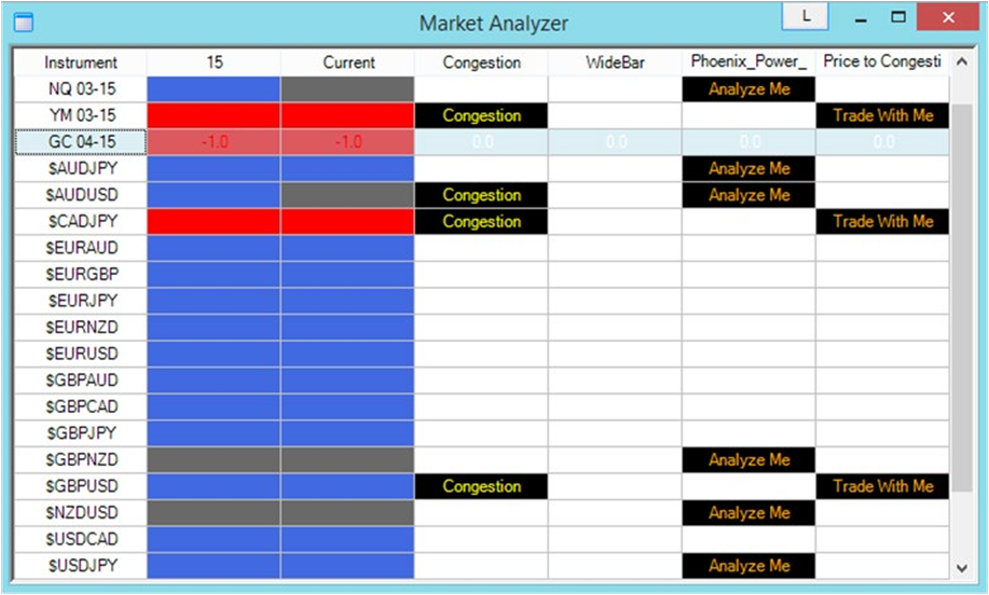Click the -1.0 value in GC 04-15's 15 column
The image size is (989, 595).
coord(214,142)
